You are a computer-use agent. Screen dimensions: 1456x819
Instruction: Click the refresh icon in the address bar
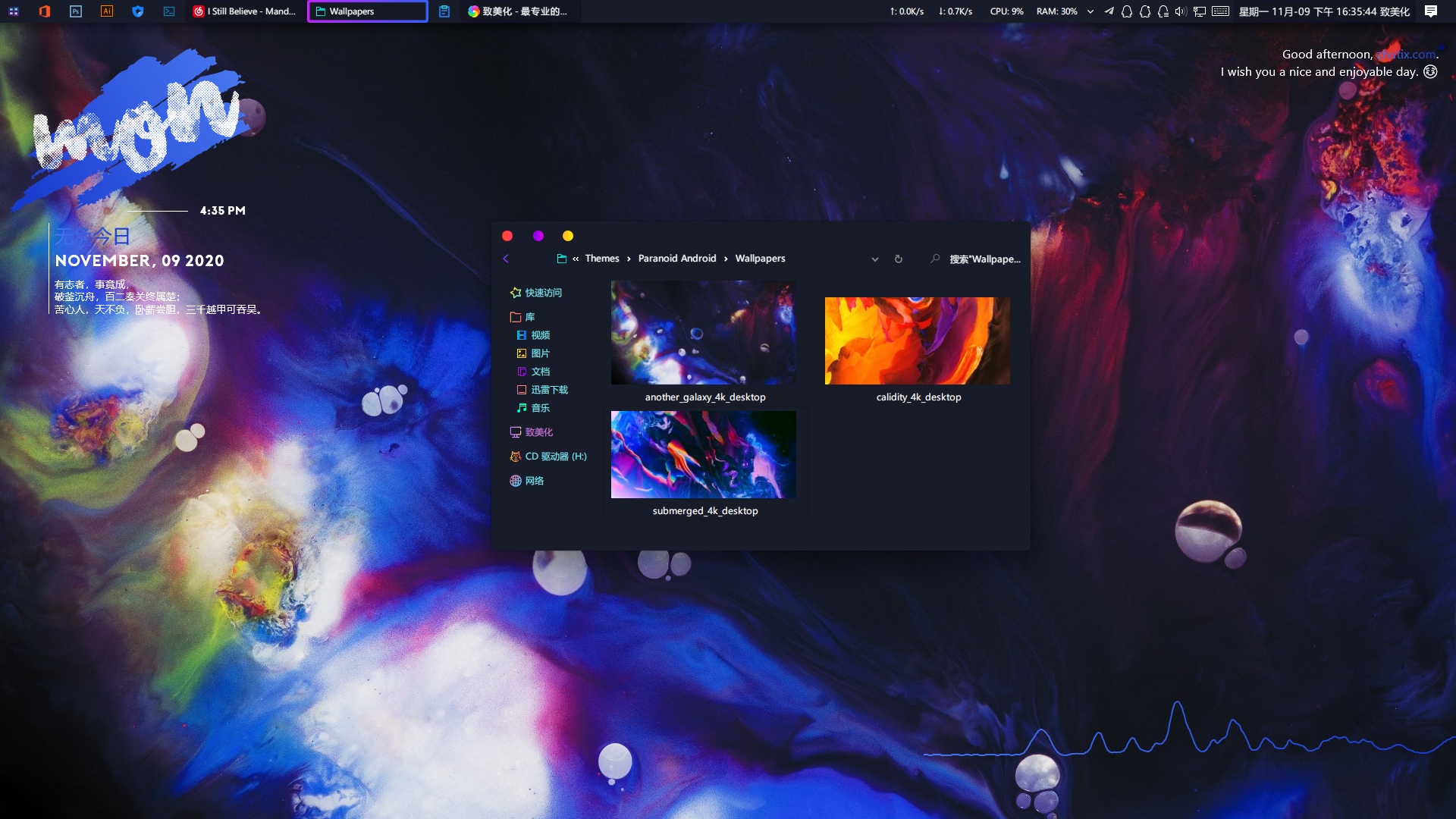click(899, 259)
